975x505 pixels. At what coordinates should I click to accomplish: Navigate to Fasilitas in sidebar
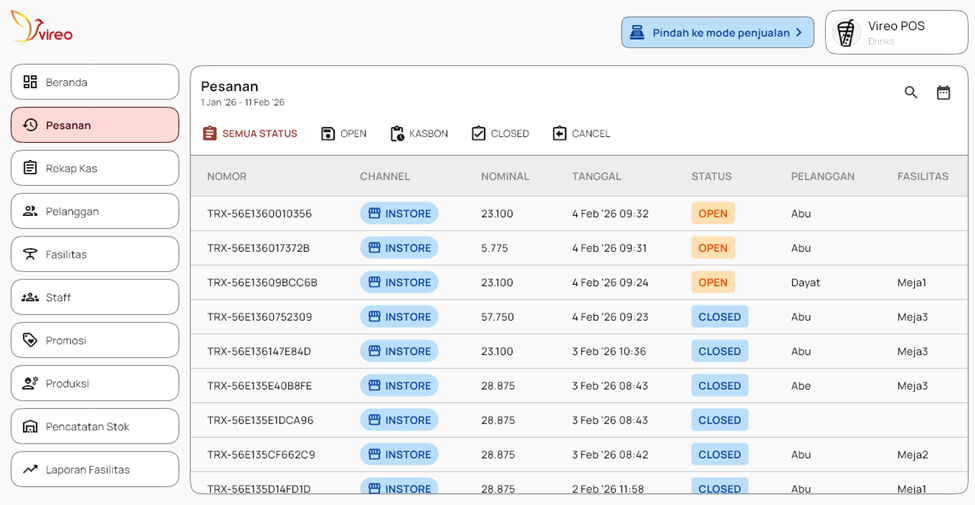pyautogui.click(x=95, y=254)
